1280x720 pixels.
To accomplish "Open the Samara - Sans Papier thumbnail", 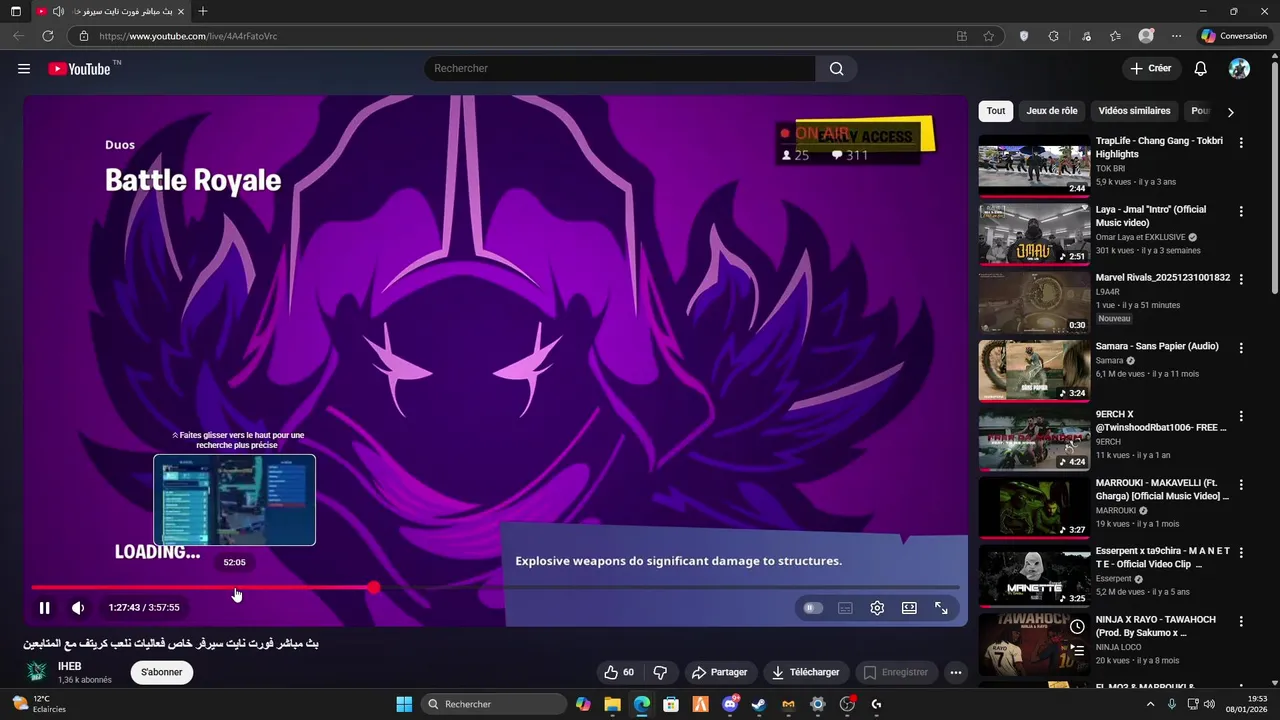I will tap(1034, 370).
